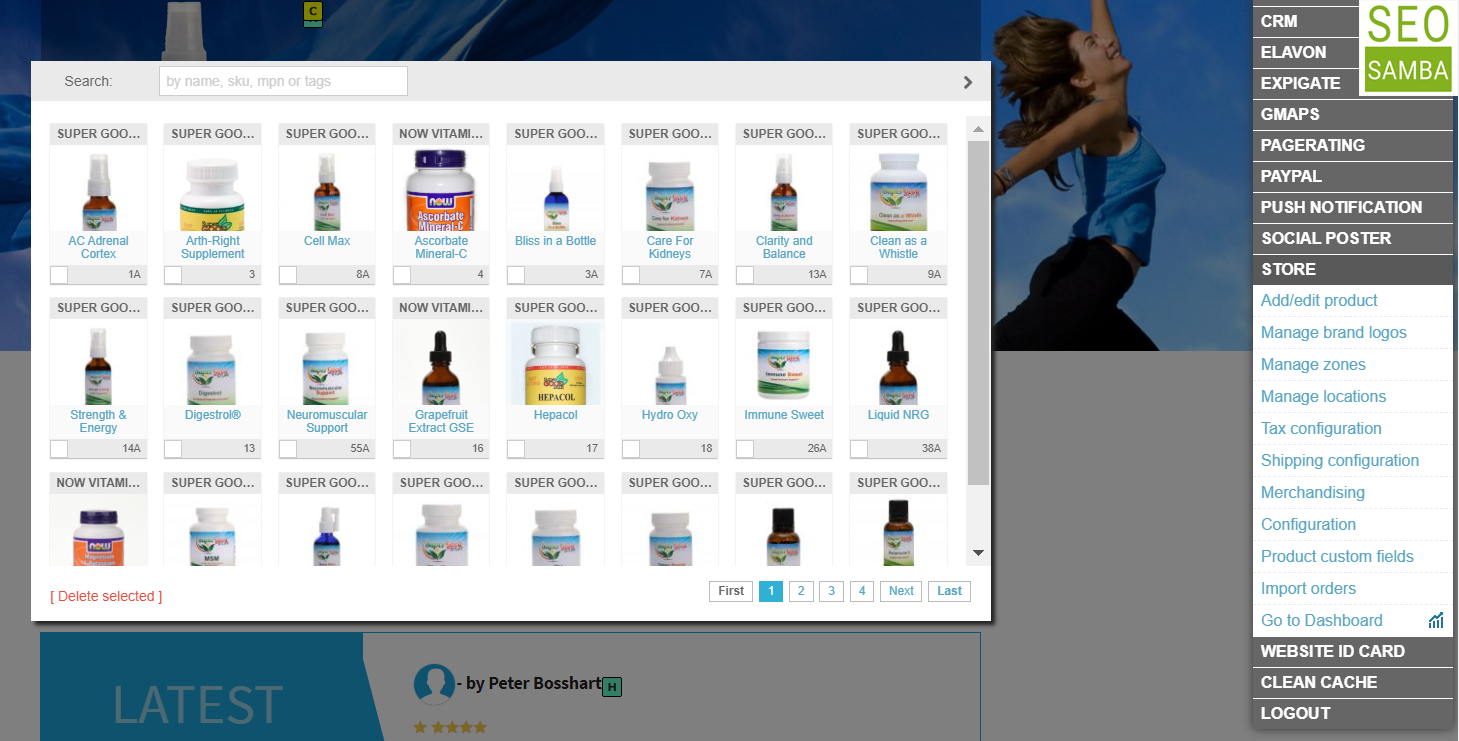Tick the Clean as a Whistle checkbox

click(x=859, y=275)
